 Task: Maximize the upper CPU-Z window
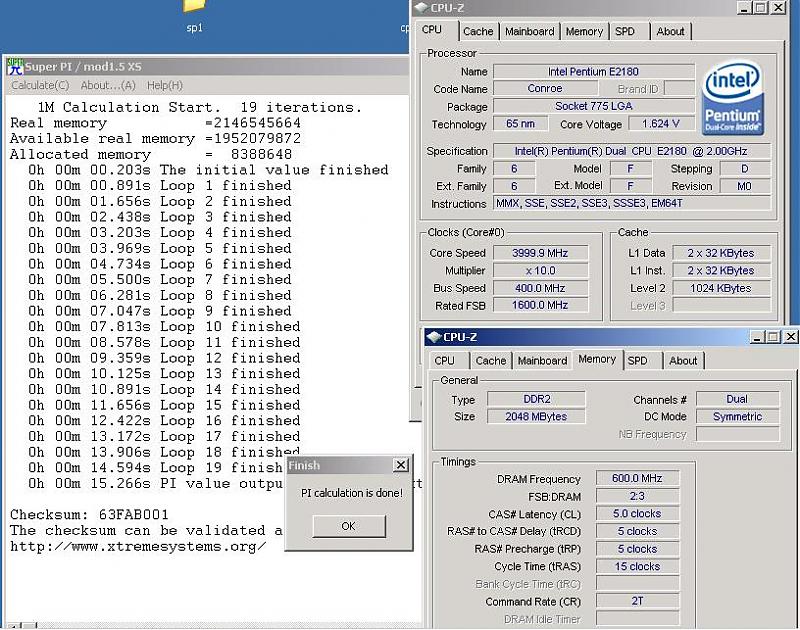(761, 8)
